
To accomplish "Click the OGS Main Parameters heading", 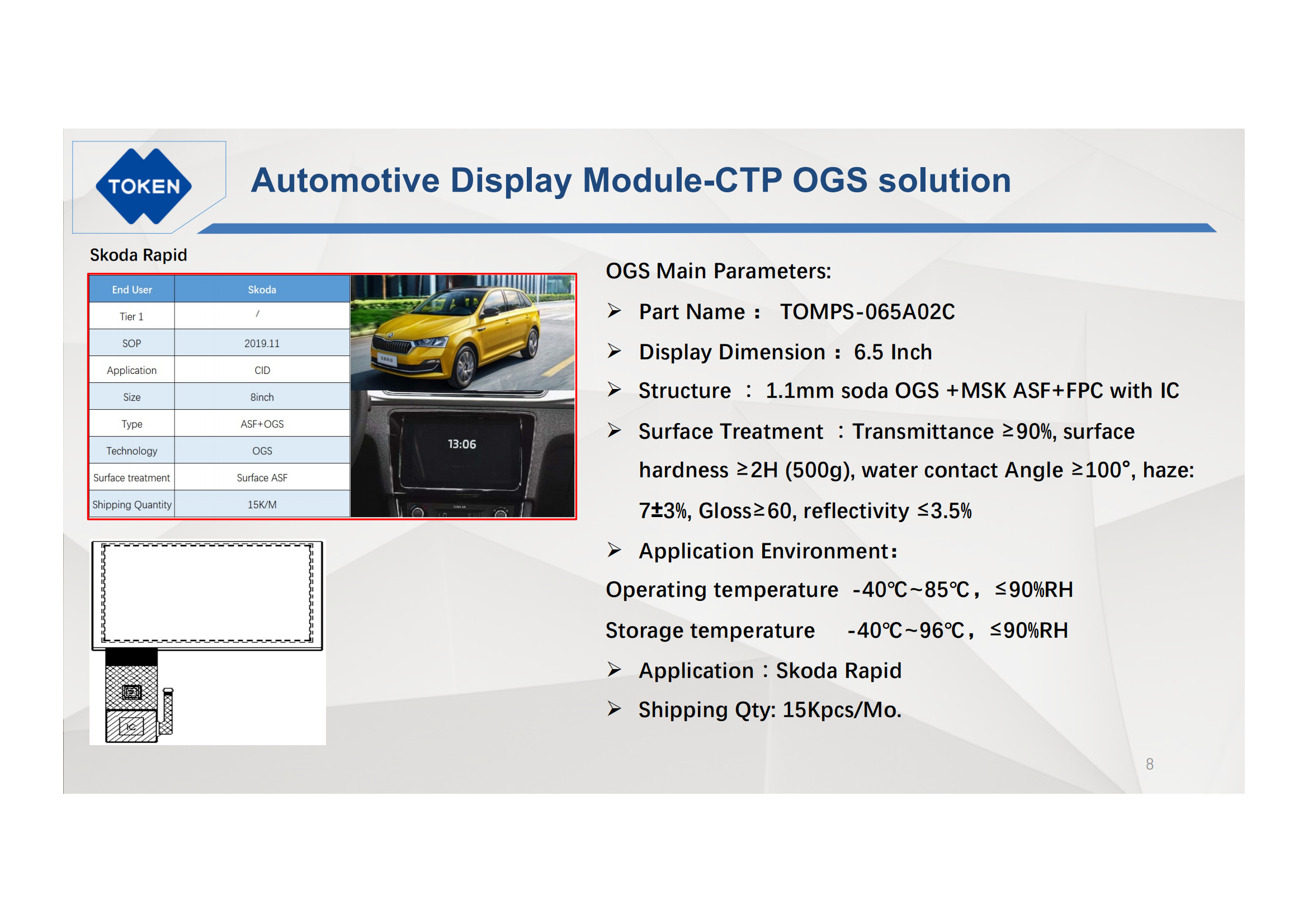I will pyautogui.click(x=718, y=271).
